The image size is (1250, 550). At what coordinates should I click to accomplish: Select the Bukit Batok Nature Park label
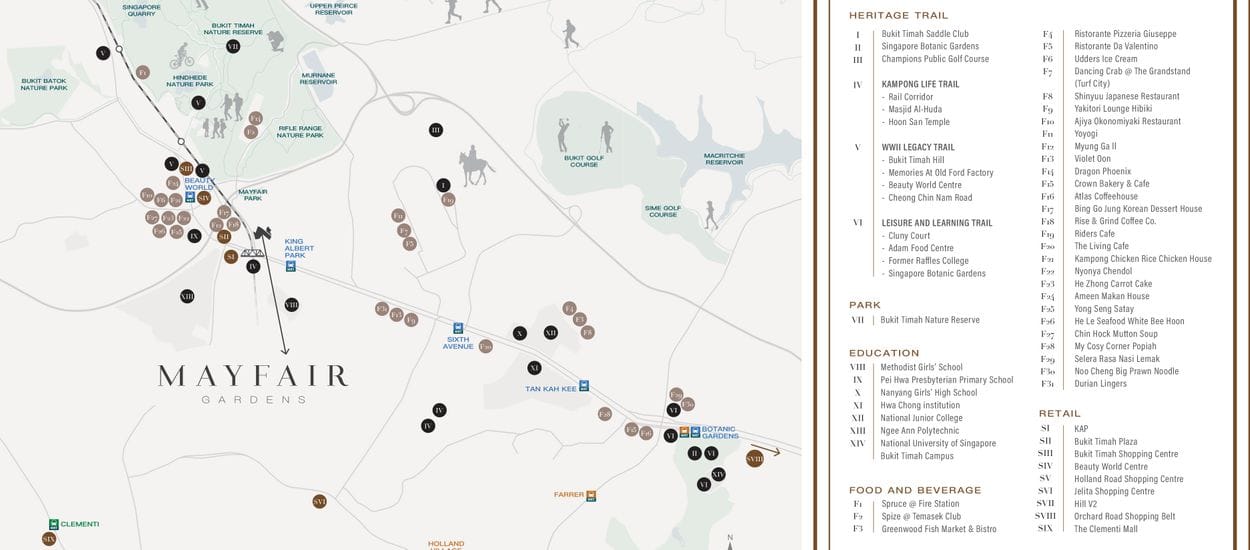point(44,84)
